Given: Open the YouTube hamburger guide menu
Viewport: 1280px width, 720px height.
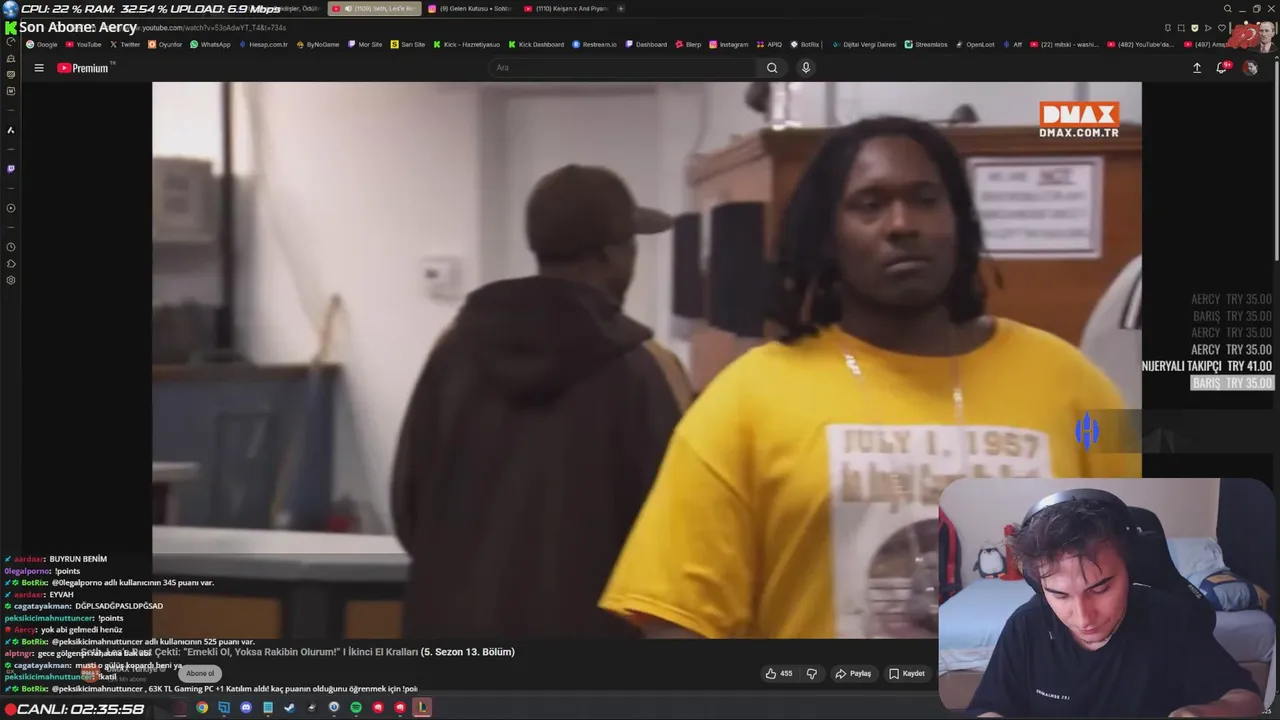Looking at the screenshot, I should point(39,68).
